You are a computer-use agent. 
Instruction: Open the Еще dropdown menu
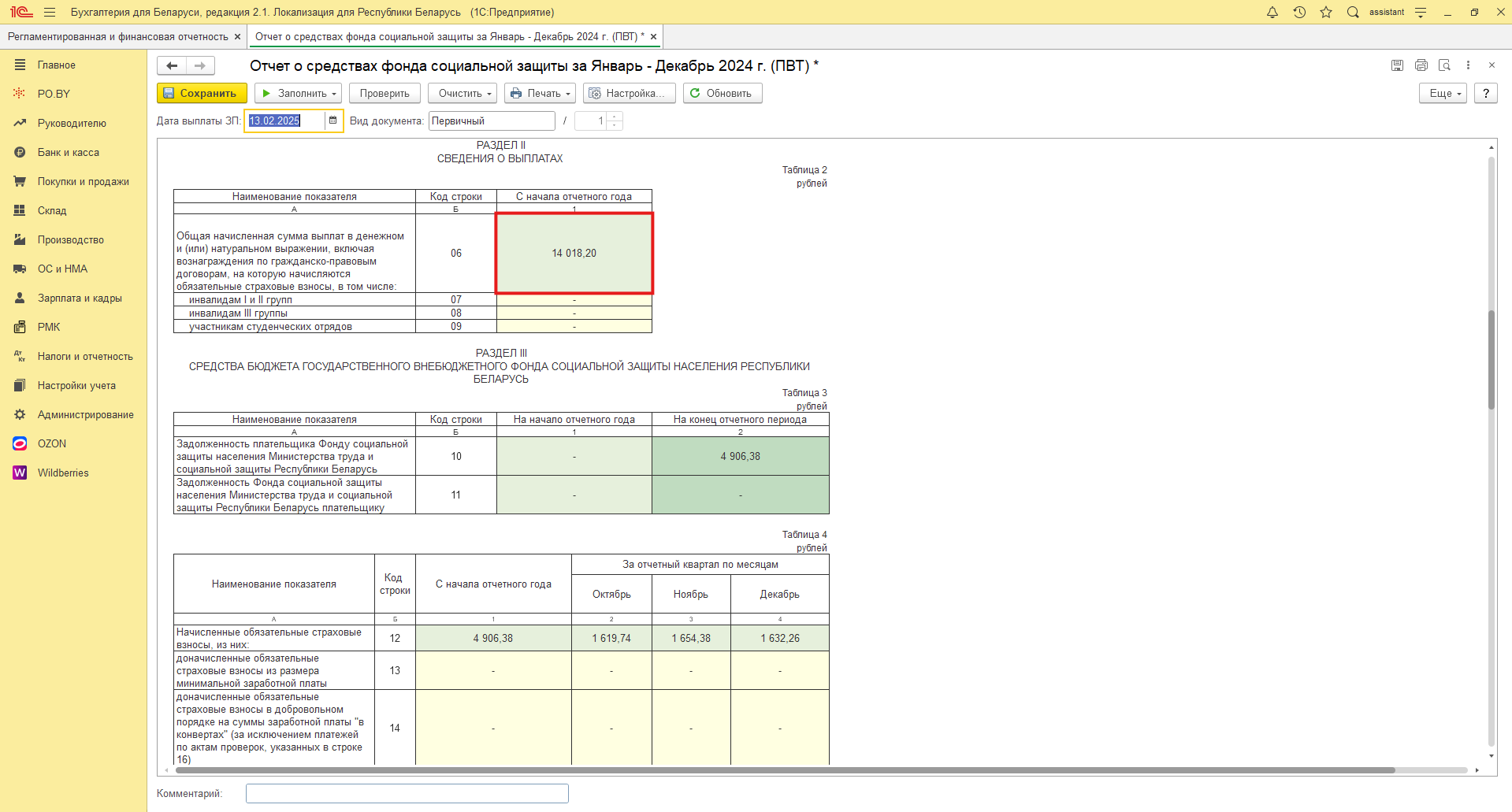pyautogui.click(x=1443, y=93)
